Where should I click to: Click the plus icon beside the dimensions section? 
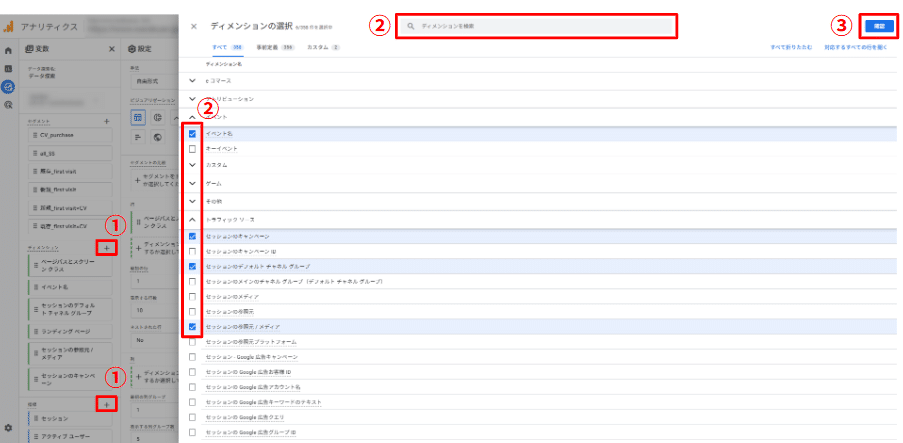107,246
